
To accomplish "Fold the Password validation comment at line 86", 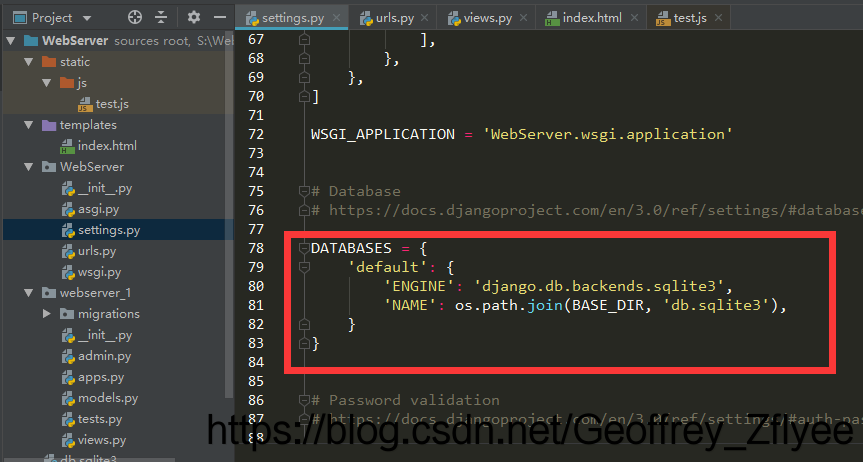I will [x=304, y=400].
